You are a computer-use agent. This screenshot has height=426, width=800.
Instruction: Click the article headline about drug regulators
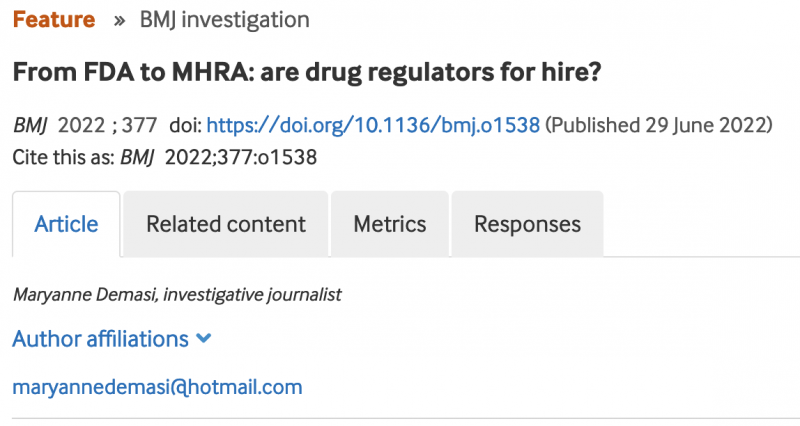304,74
